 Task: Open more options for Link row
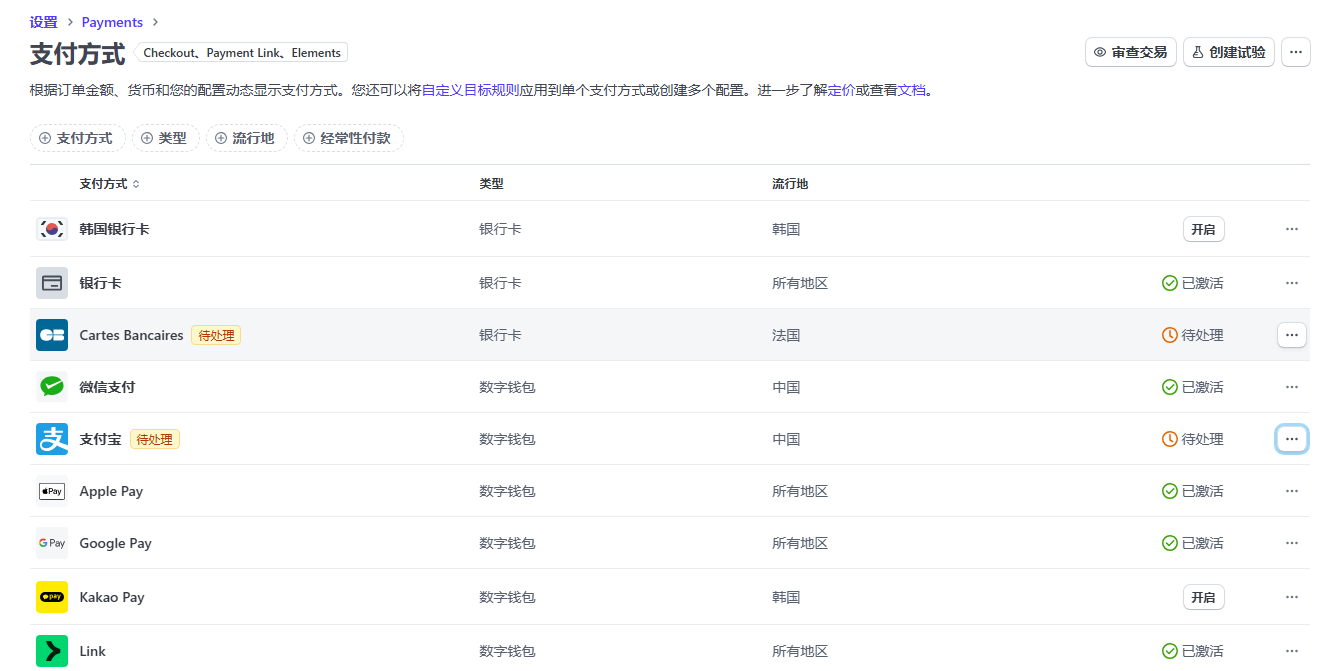pos(1292,651)
